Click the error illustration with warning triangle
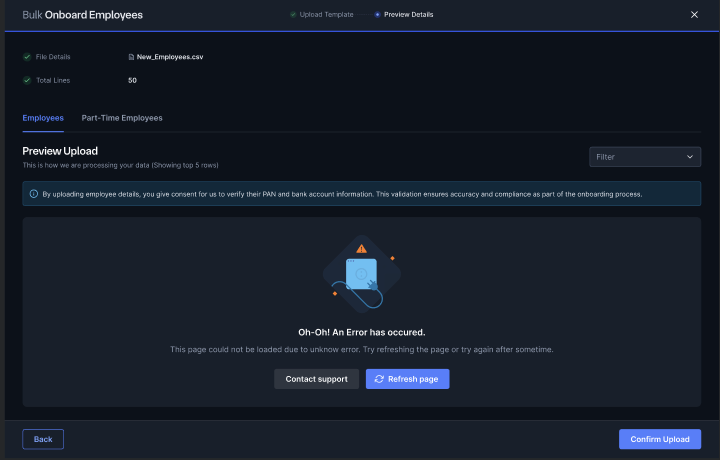This screenshot has width=720, height=460. pos(362,275)
